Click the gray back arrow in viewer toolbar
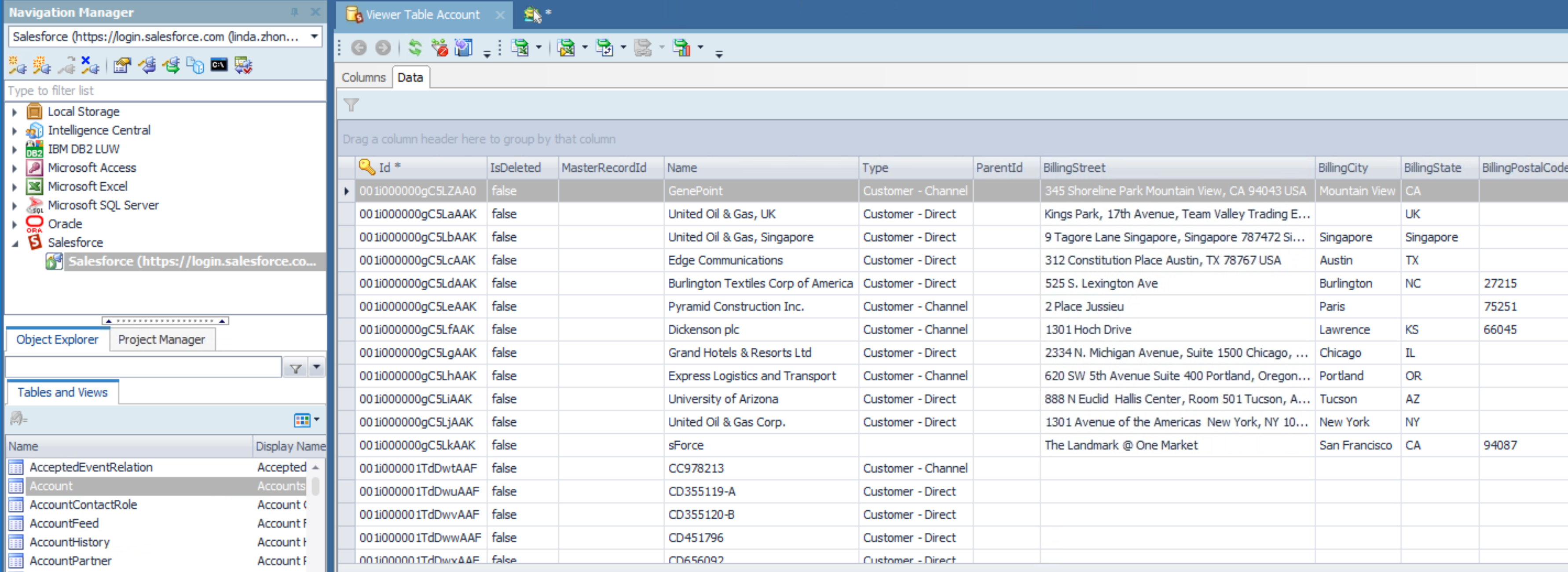The width and height of the screenshot is (1568, 572). point(359,48)
